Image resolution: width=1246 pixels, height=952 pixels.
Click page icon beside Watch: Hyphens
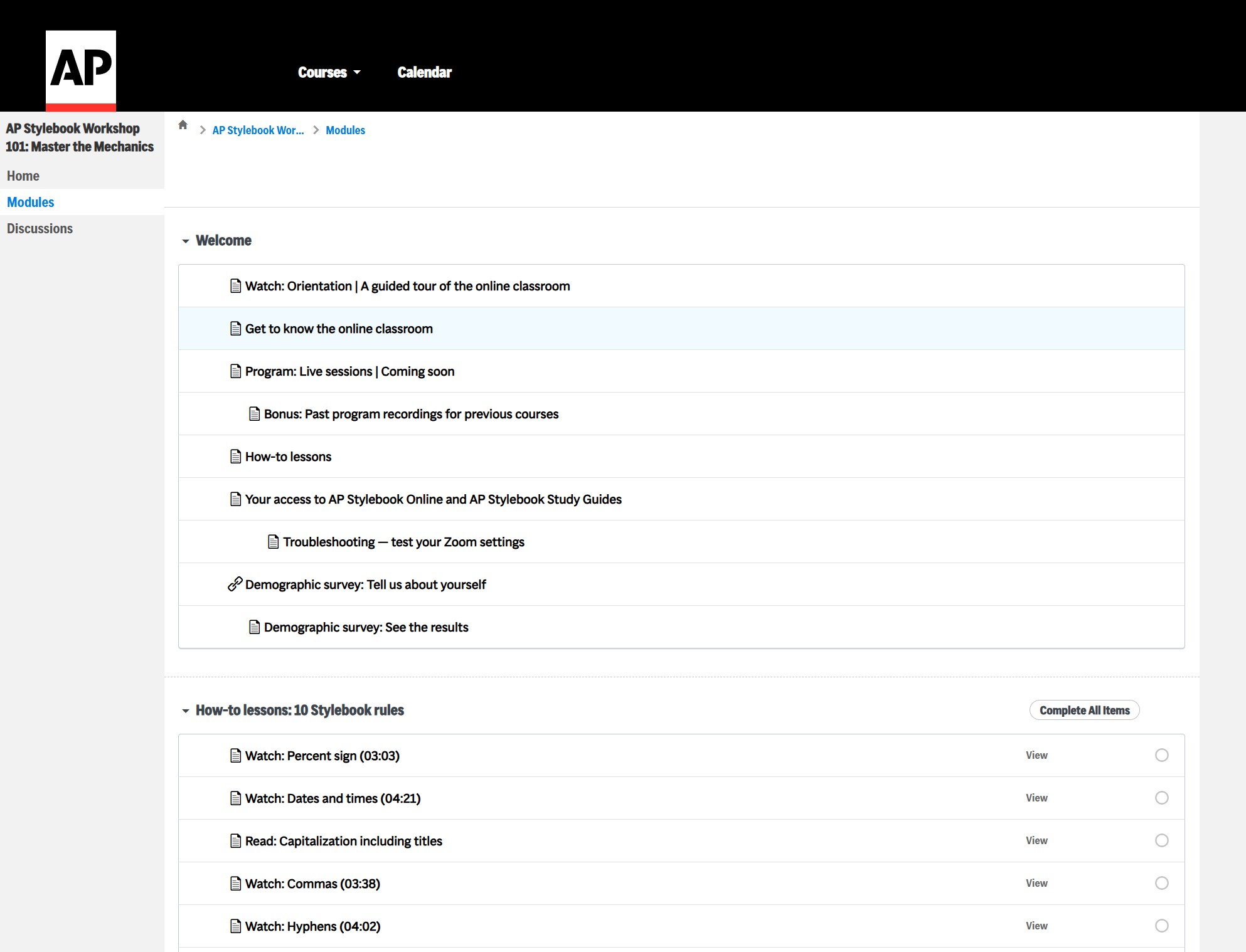236,926
